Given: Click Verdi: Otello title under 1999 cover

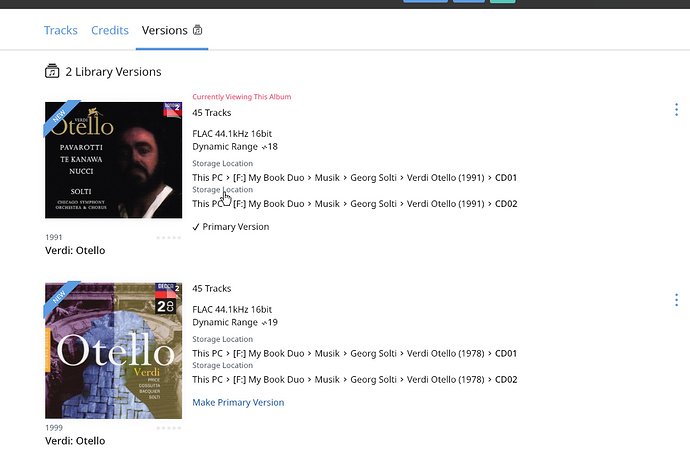Looking at the screenshot, I should tap(75, 441).
